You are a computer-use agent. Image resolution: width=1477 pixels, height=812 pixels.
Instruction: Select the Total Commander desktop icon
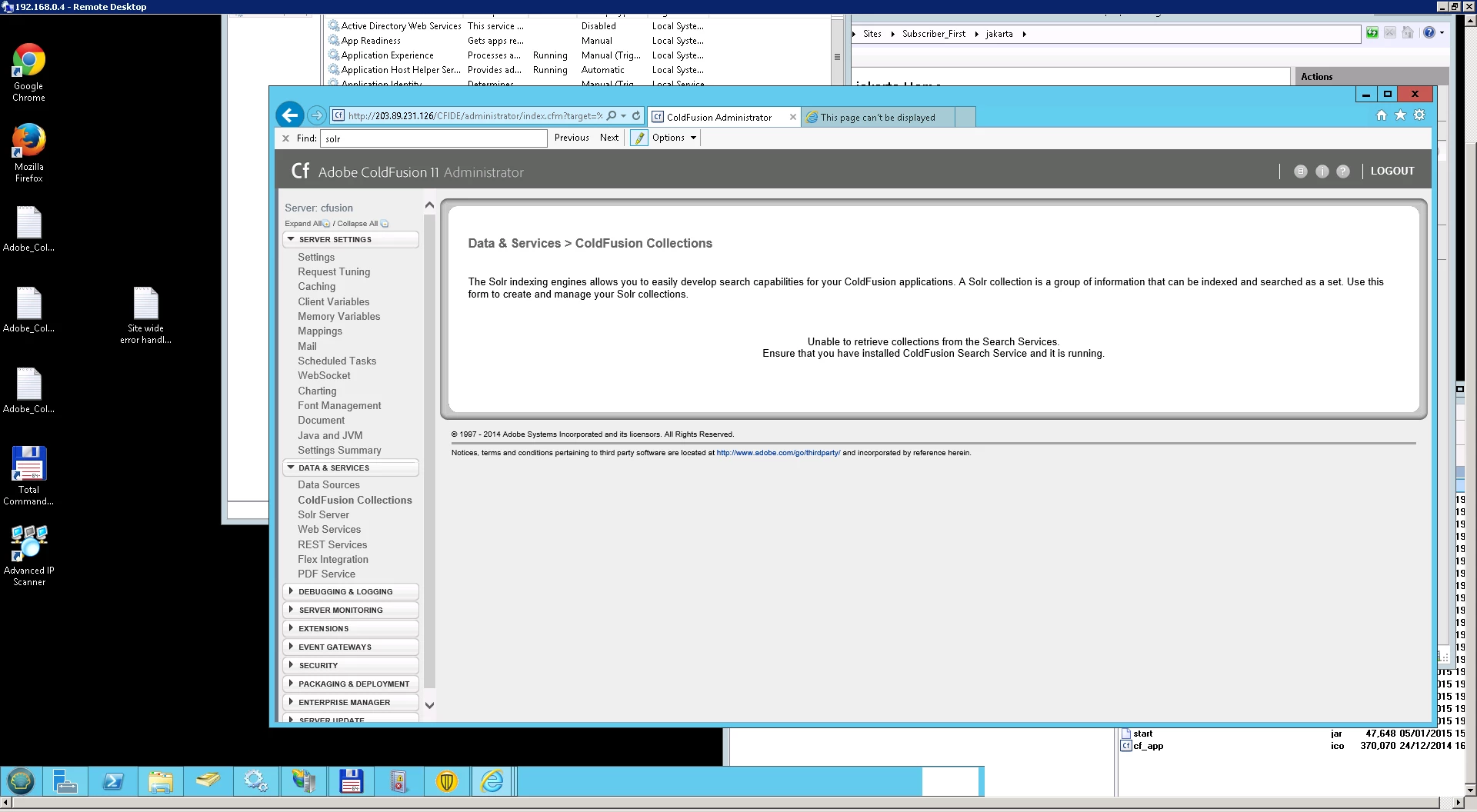tap(28, 475)
